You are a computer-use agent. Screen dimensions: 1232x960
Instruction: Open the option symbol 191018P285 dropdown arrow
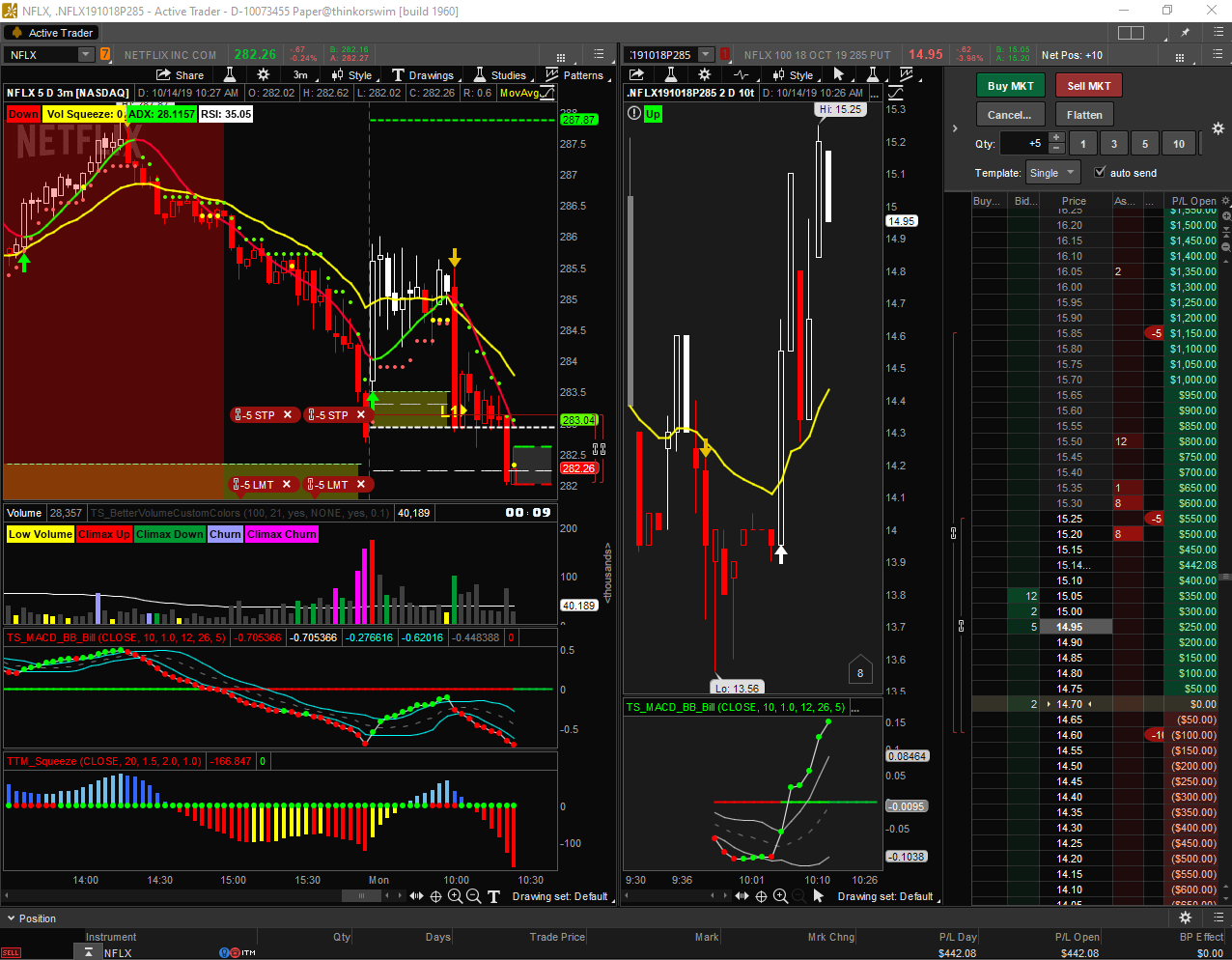tap(706, 55)
